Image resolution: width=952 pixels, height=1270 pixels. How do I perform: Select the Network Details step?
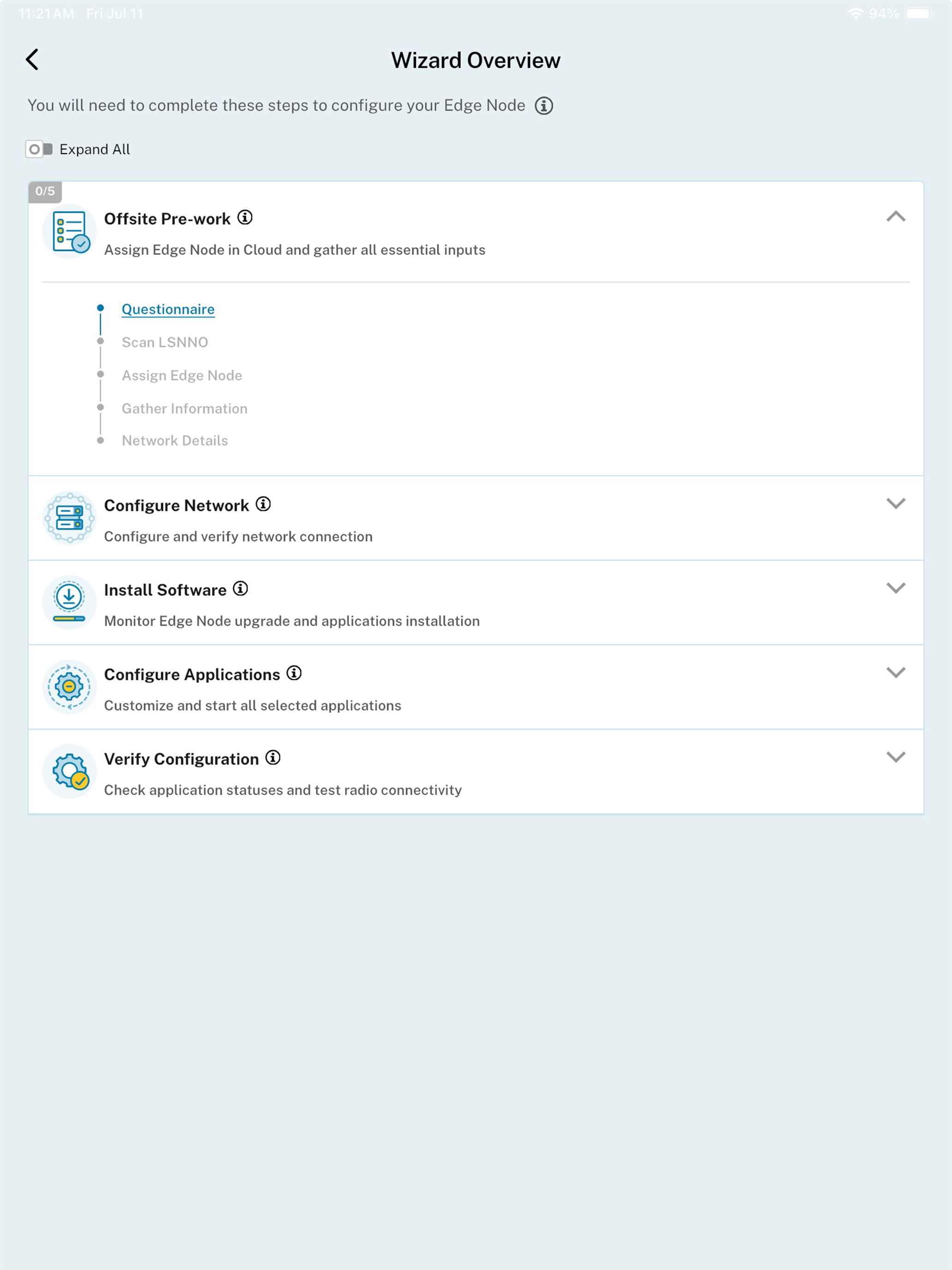click(x=174, y=440)
